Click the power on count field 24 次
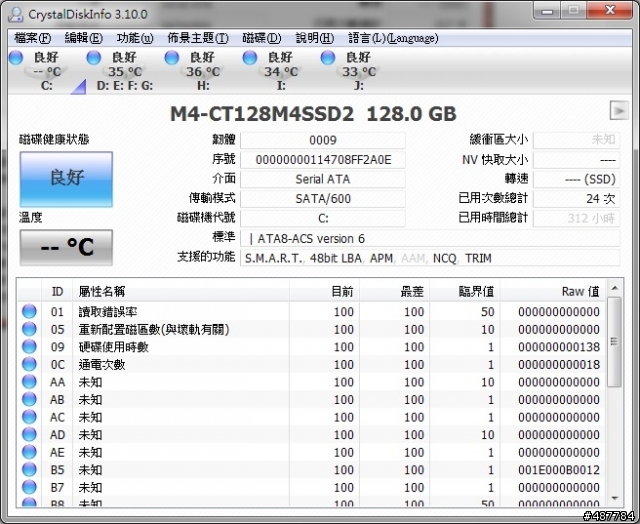This screenshot has width=640, height=524. pos(577,199)
